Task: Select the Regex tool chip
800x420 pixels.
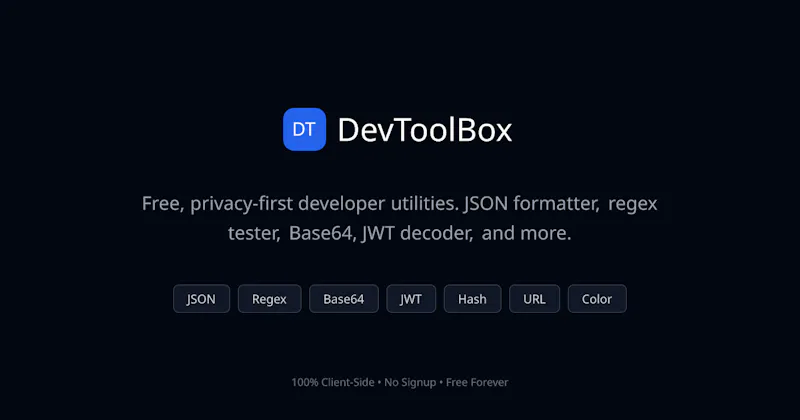Action: pyautogui.click(x=269, y=299)
